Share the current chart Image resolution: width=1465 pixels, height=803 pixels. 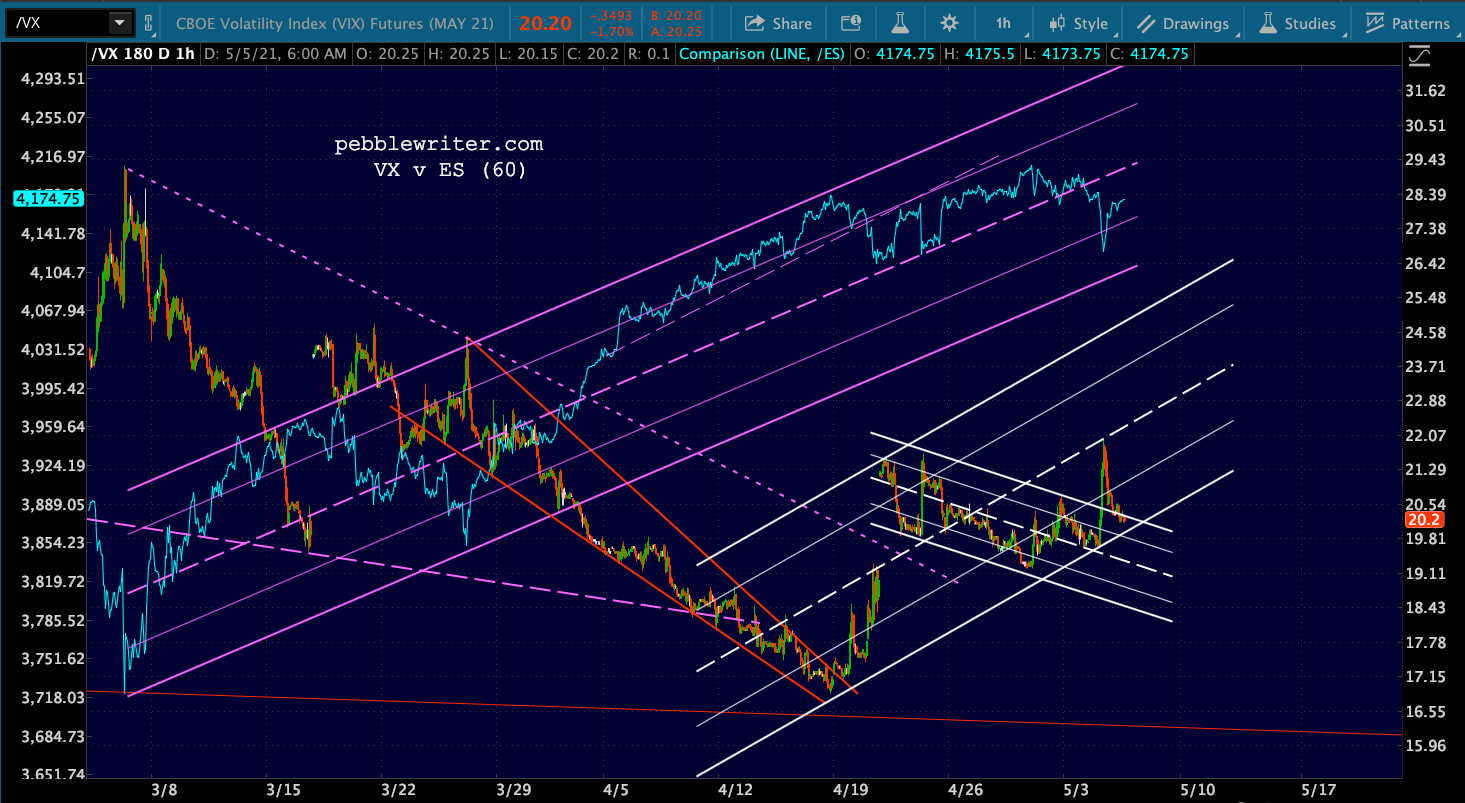pyautogui.click(x=779, y=23)
